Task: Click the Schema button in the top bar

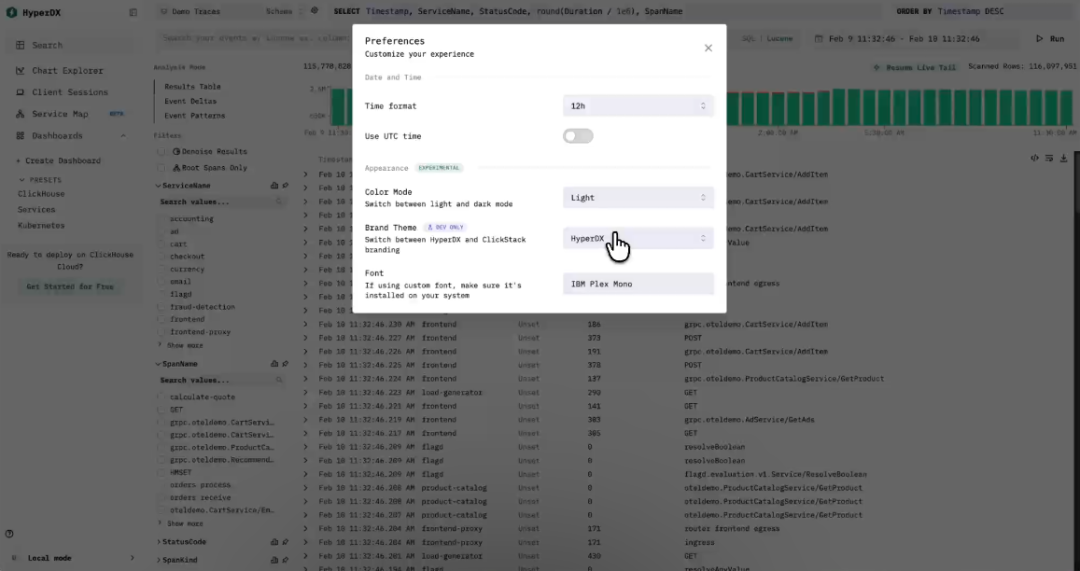Action: tap(279, 11)
